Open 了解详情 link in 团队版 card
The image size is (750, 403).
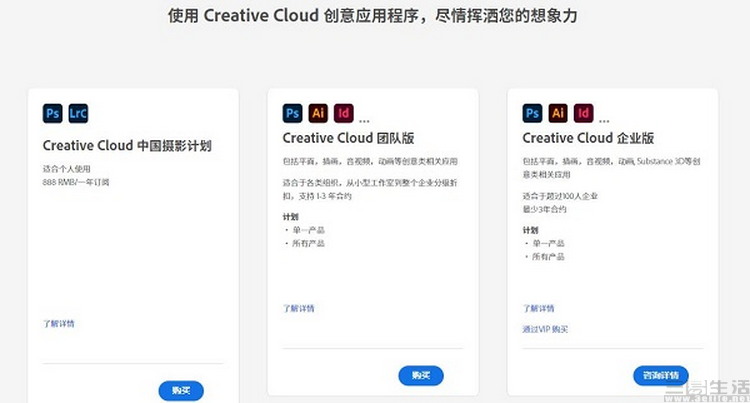coord(298,308)
